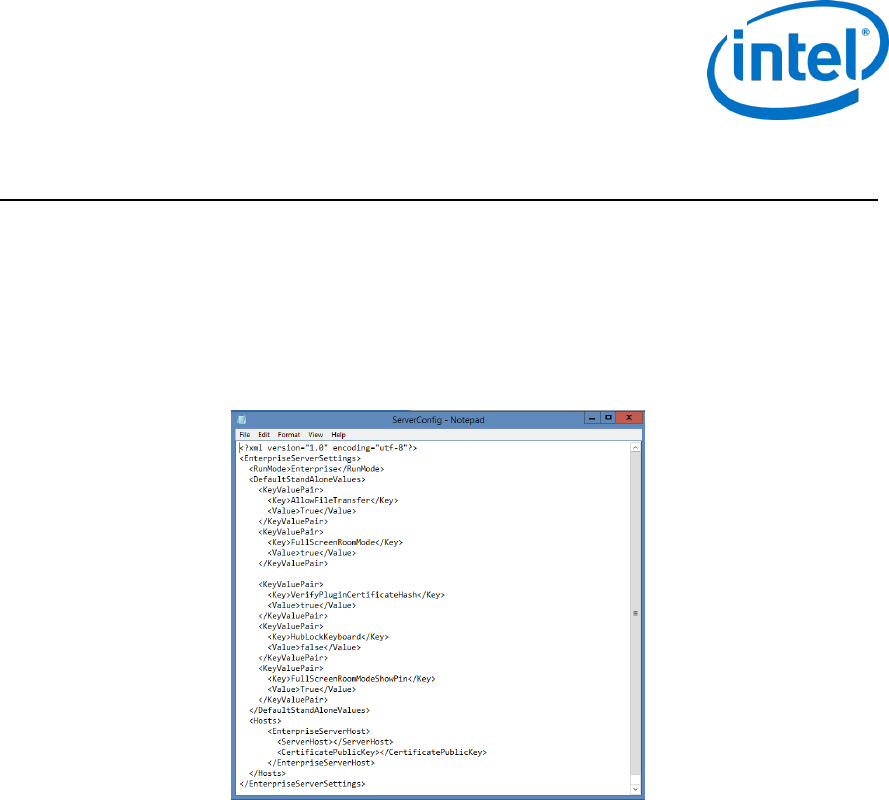Click the scrollbar up arrow
889x800 pixels.
pyautogui.click(x=636, y=448)
